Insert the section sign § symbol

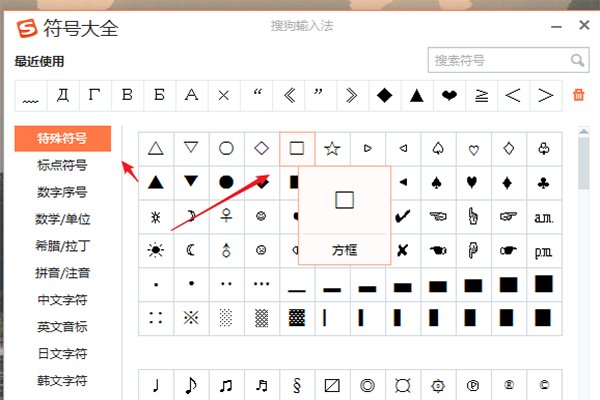297,385
